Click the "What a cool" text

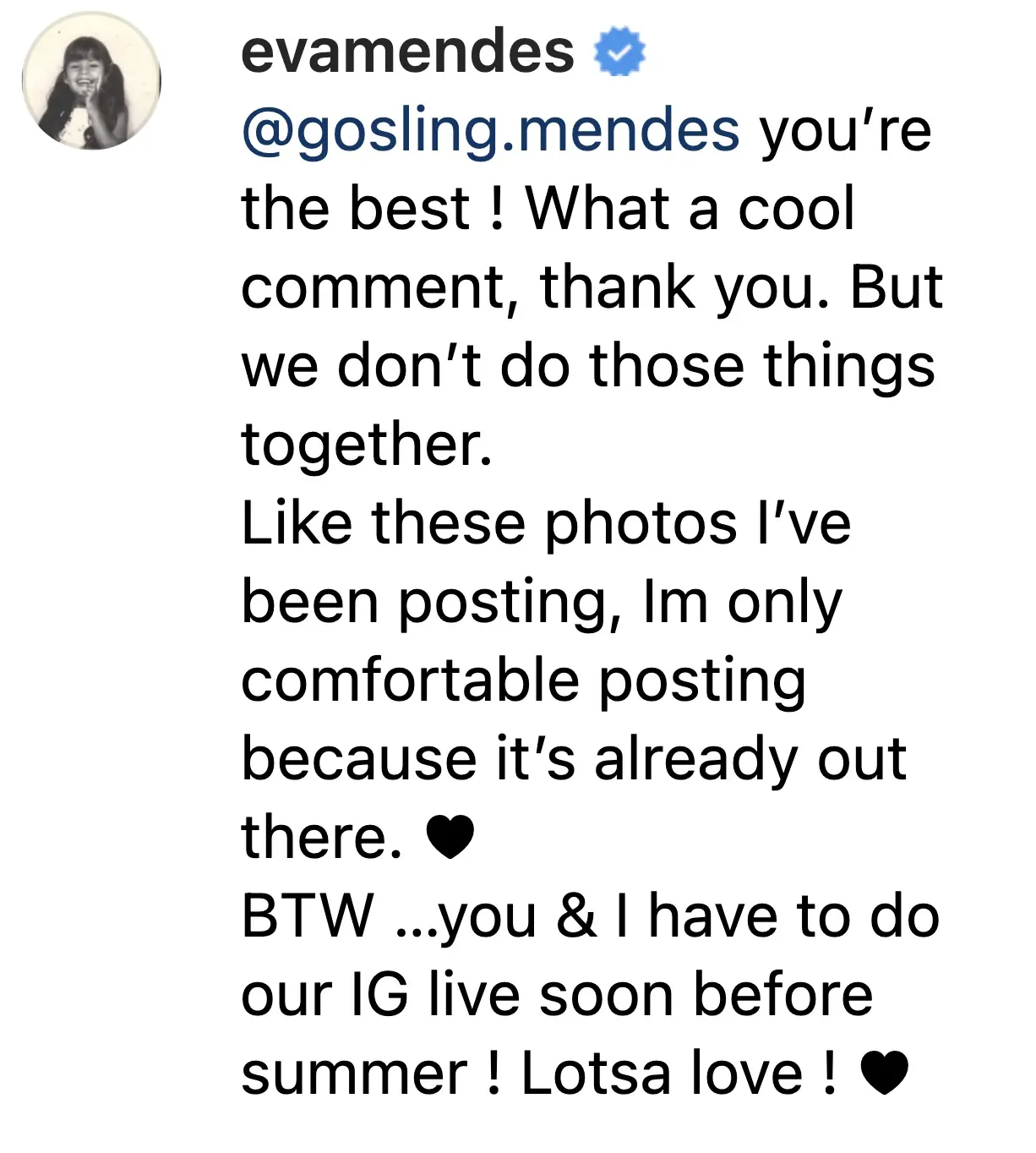click(x=690, y=208)
